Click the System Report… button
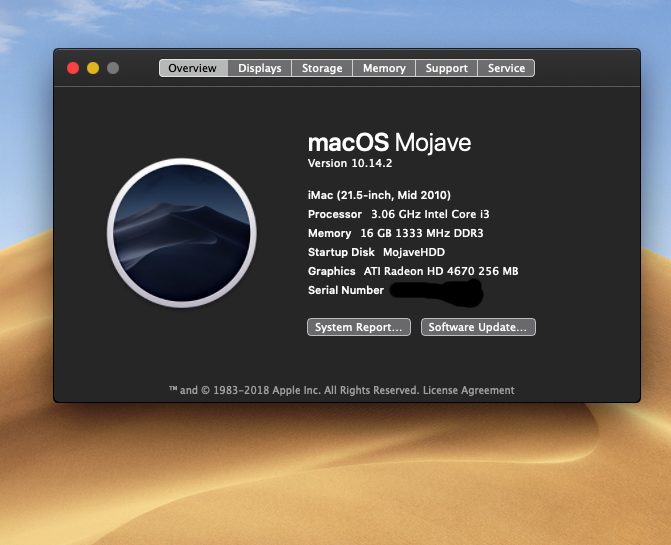 359,327
